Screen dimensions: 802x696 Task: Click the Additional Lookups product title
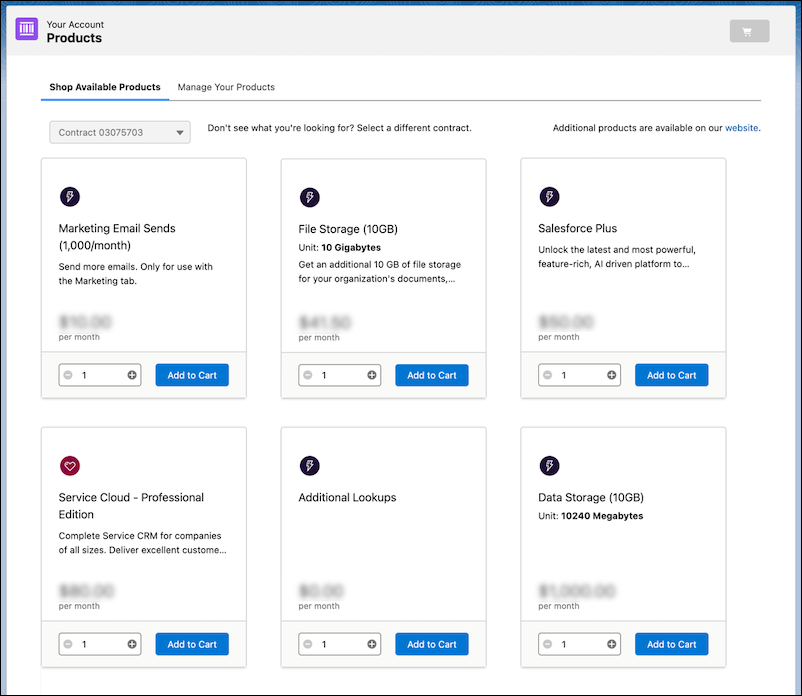[347, 497]
